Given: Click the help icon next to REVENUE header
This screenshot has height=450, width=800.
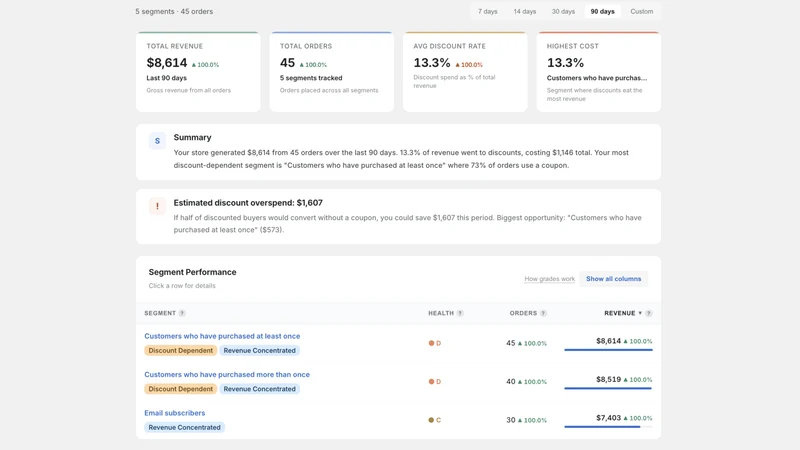Looking at the screenshot, I should 648,313.
